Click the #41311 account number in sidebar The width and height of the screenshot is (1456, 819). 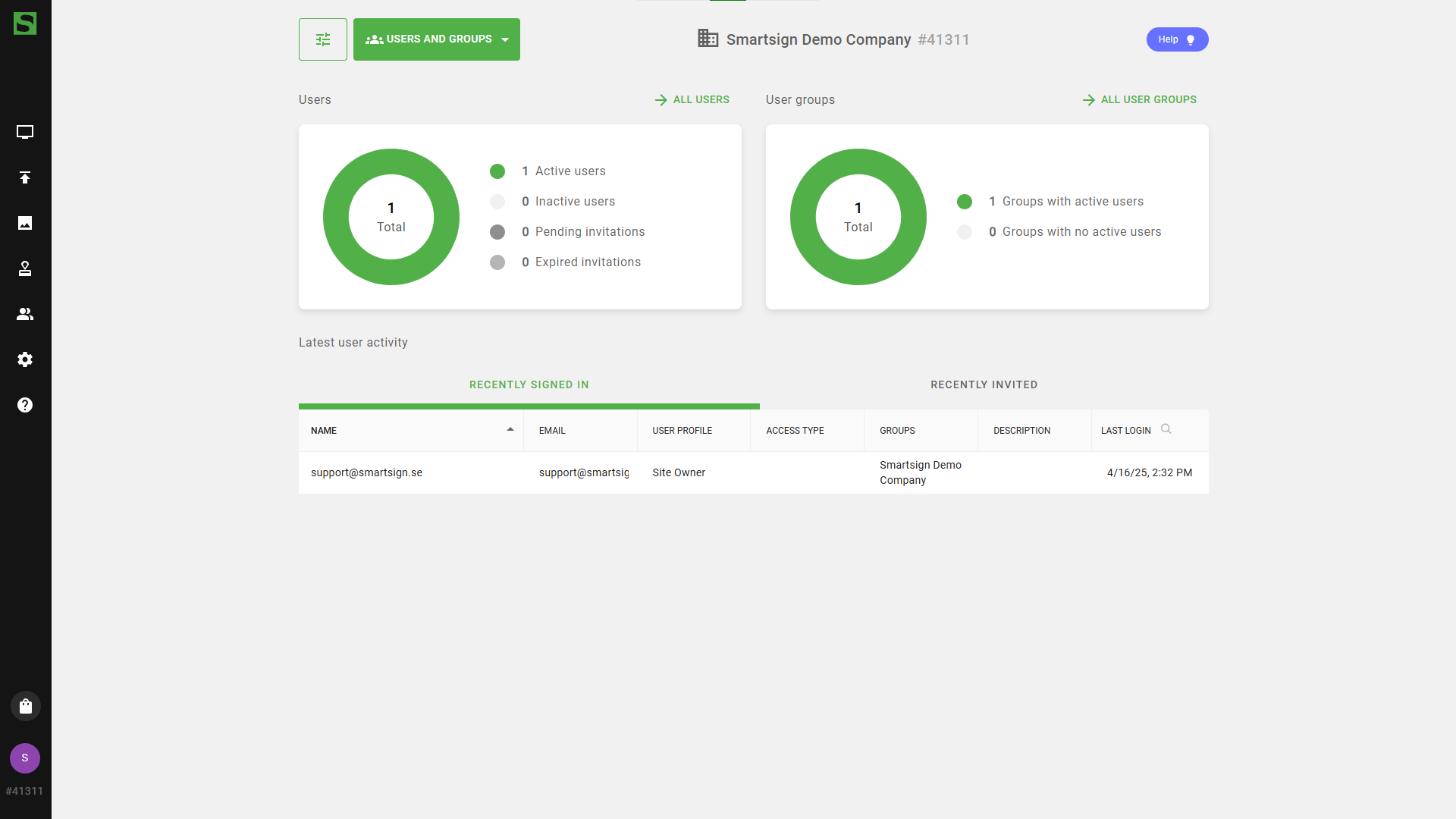coord(24,791)
